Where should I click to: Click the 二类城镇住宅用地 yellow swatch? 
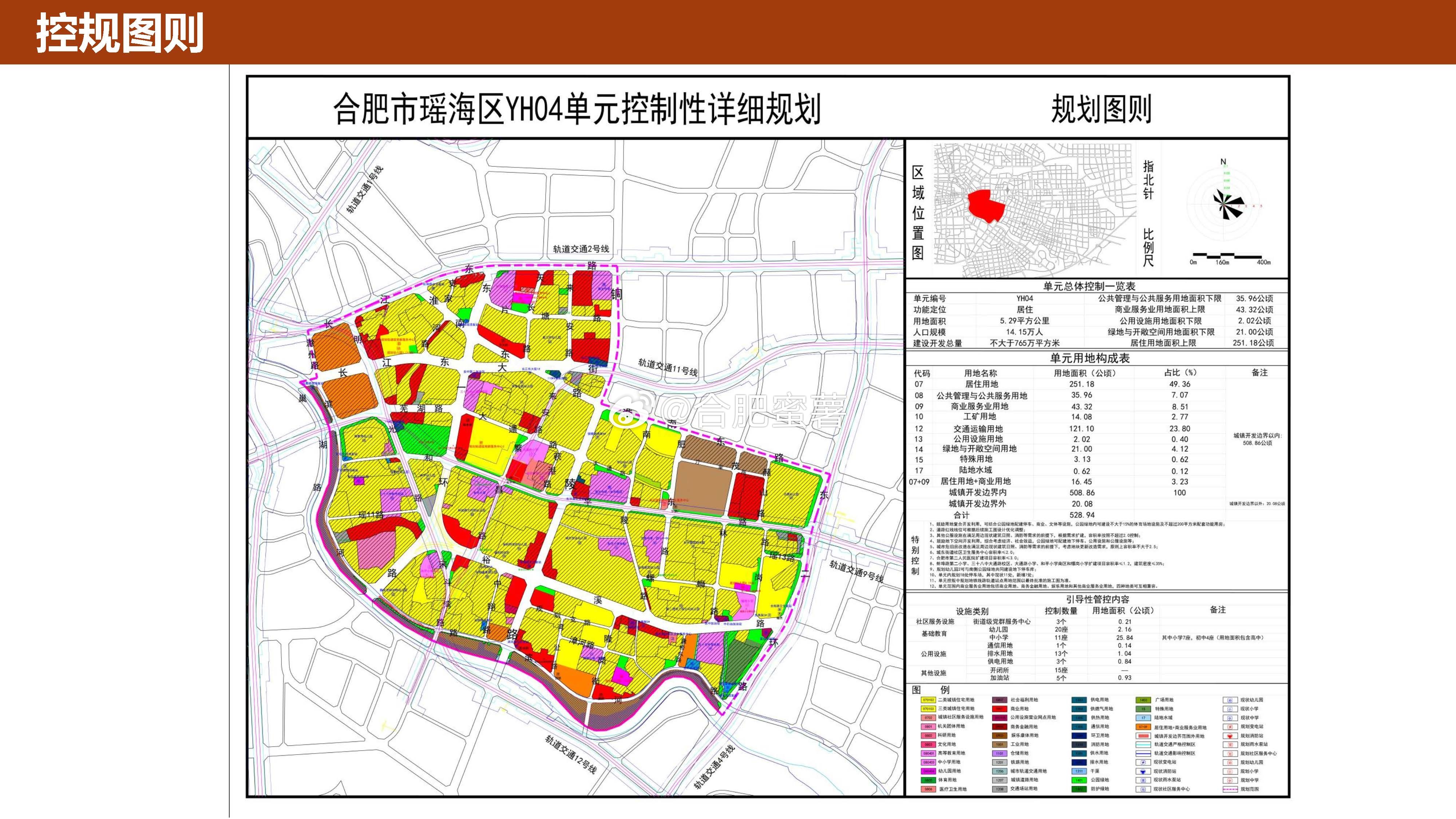click(x=929, y=700)
